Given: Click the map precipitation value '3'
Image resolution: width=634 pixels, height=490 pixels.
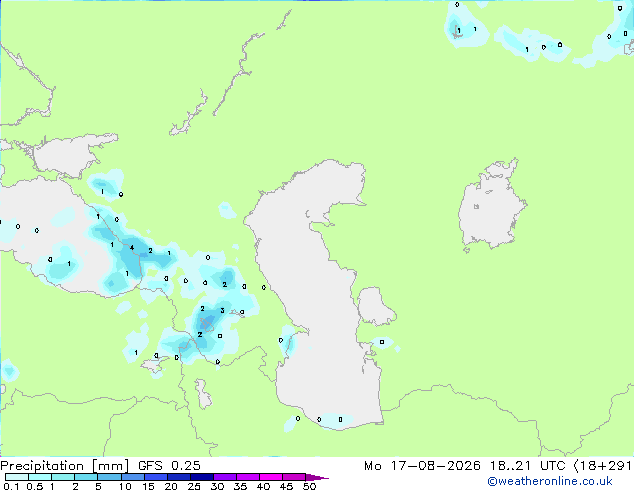Looking at the screenshot, I should tap(222, 310).
